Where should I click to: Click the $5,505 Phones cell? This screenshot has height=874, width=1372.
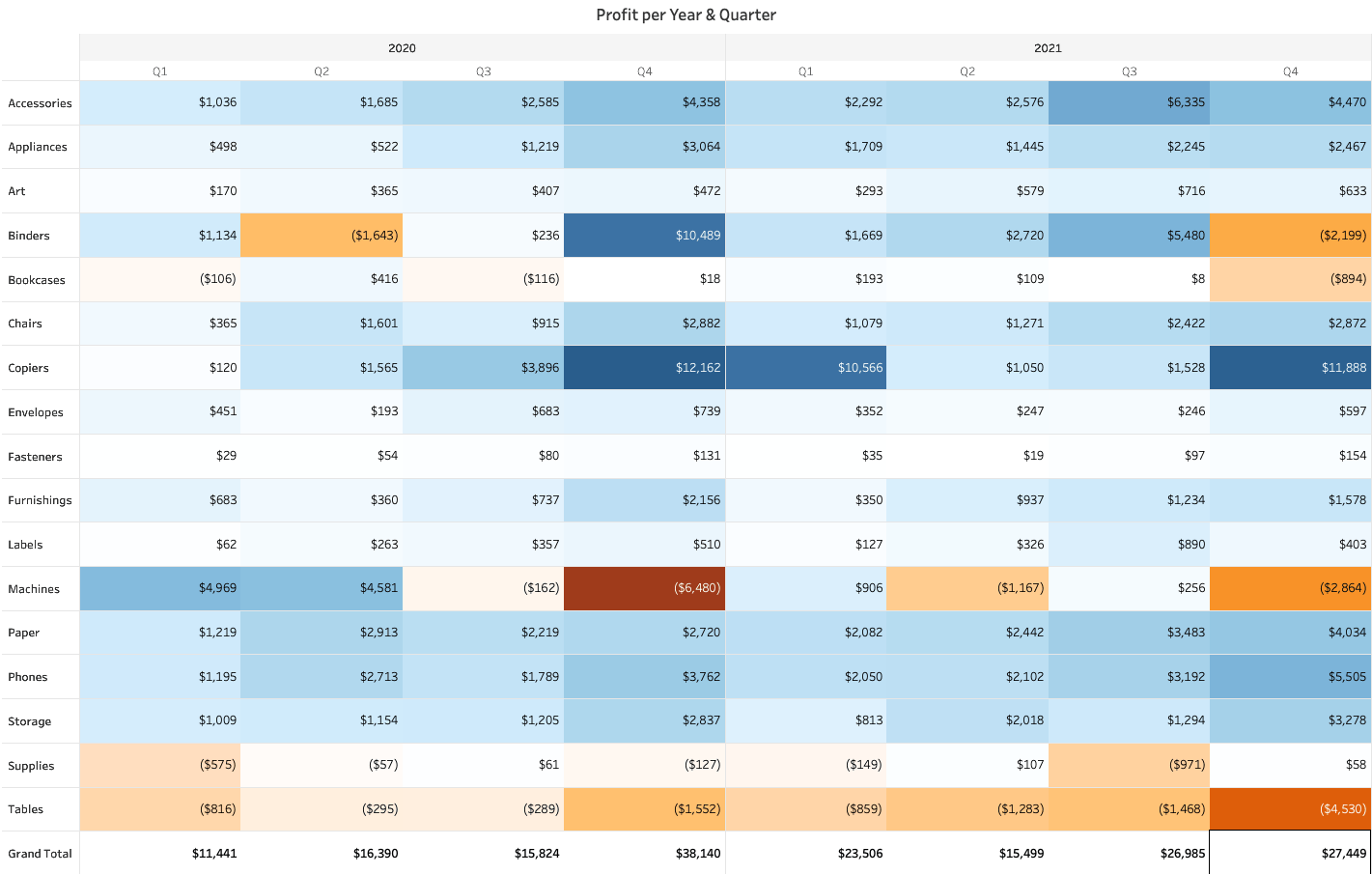pyautogui.click(x=1290, y=677)
